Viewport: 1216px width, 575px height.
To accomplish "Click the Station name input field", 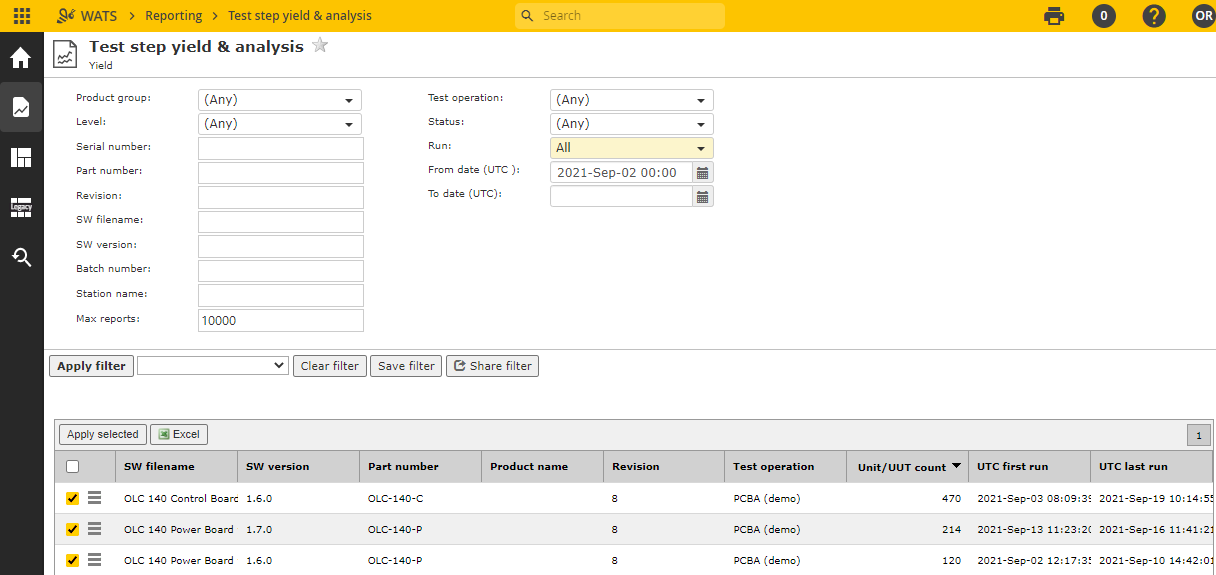I will tap(281, 295).
